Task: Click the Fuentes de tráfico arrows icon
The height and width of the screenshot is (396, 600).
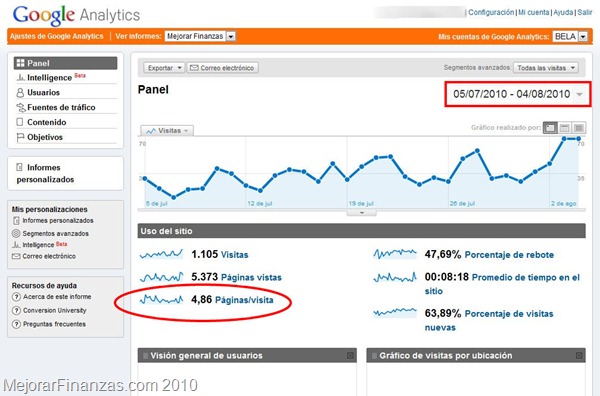Action: pyautogui.click(x=20, y=108)
